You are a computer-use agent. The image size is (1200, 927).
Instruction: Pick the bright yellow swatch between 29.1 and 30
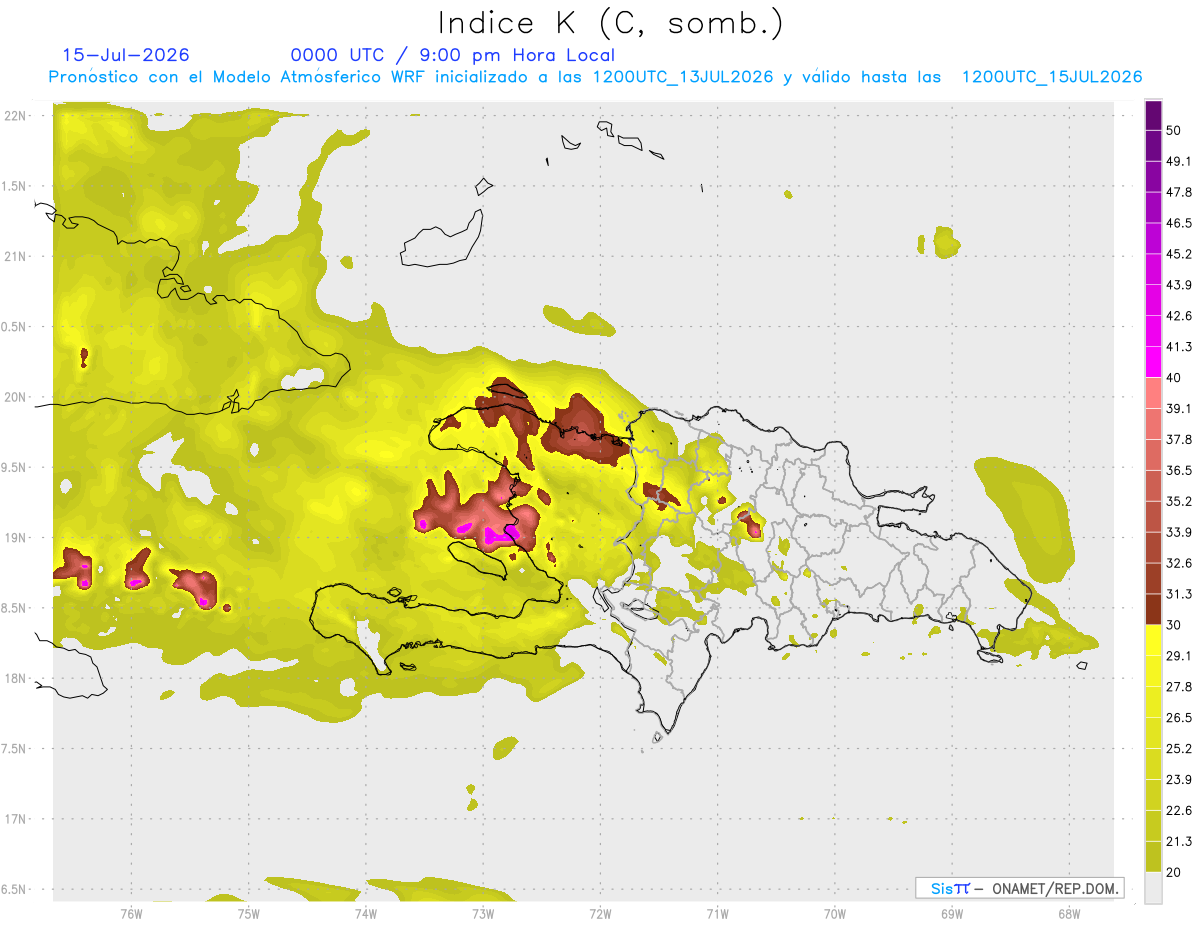[x=1154, y=640]
